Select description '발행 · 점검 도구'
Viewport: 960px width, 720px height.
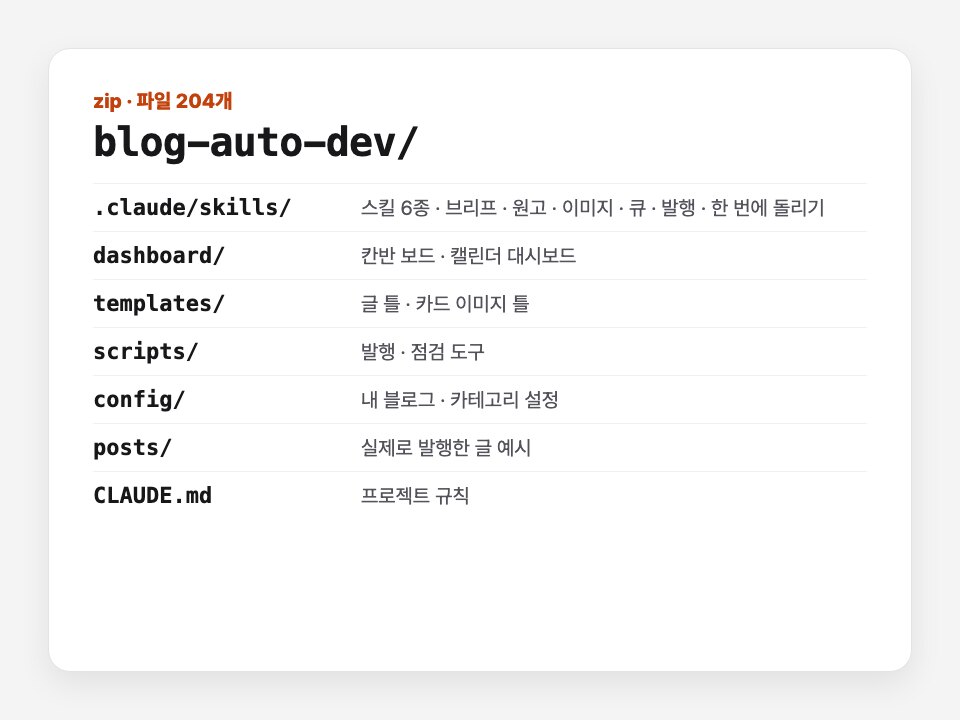point(422,351)
